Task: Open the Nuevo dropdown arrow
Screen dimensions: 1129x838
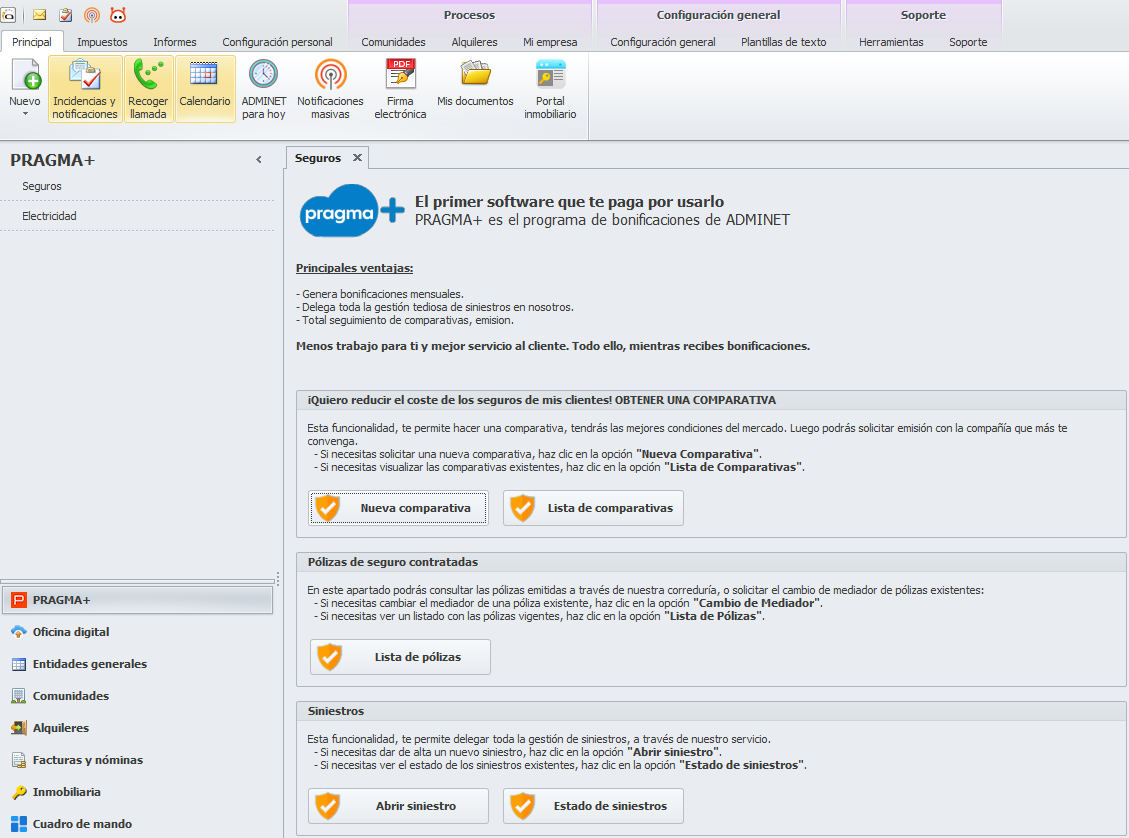Action: [x=25, y=114]
